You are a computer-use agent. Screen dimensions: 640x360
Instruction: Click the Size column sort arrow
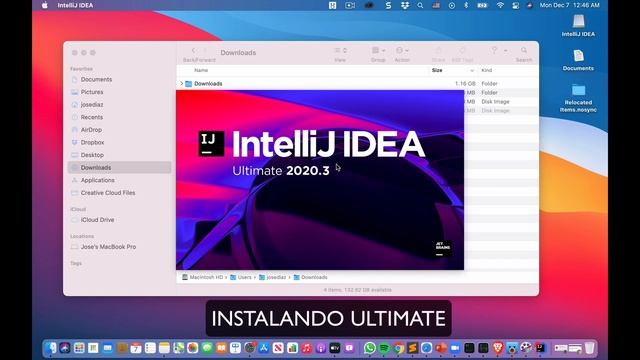[472, 71]
